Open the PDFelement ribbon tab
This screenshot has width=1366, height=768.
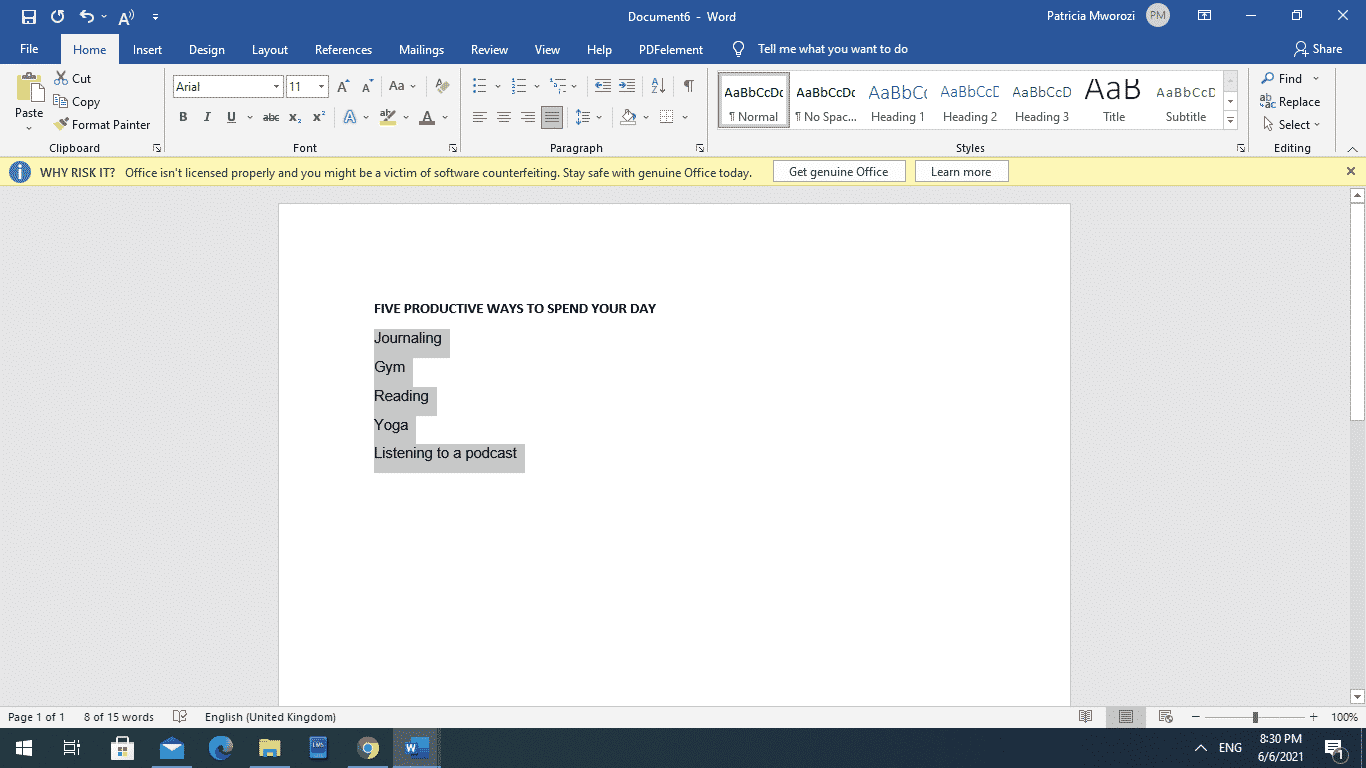670,48
